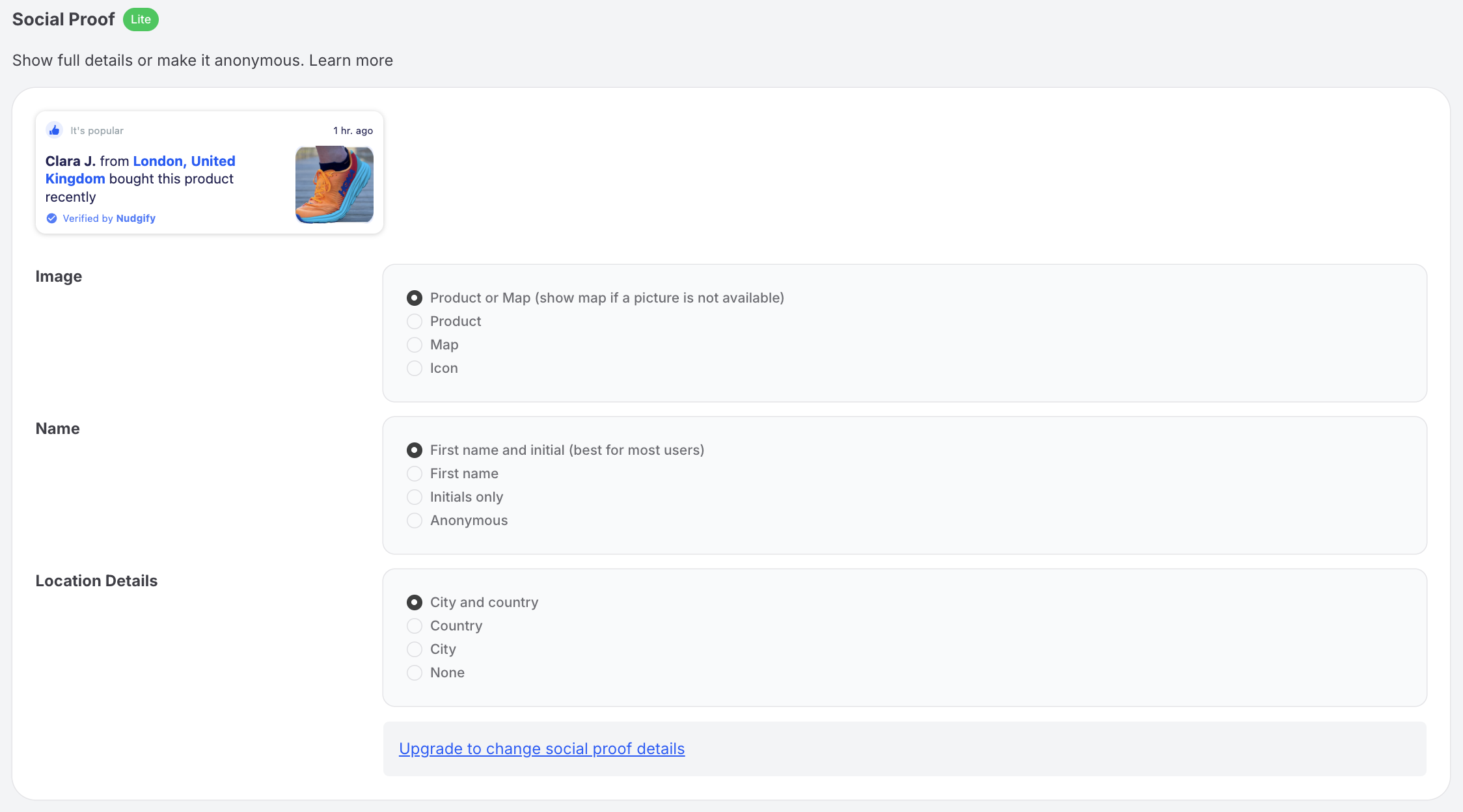1463x812 pixels.
Task: Click the Nudgify verified link
Action: click(x=135, y=219)
